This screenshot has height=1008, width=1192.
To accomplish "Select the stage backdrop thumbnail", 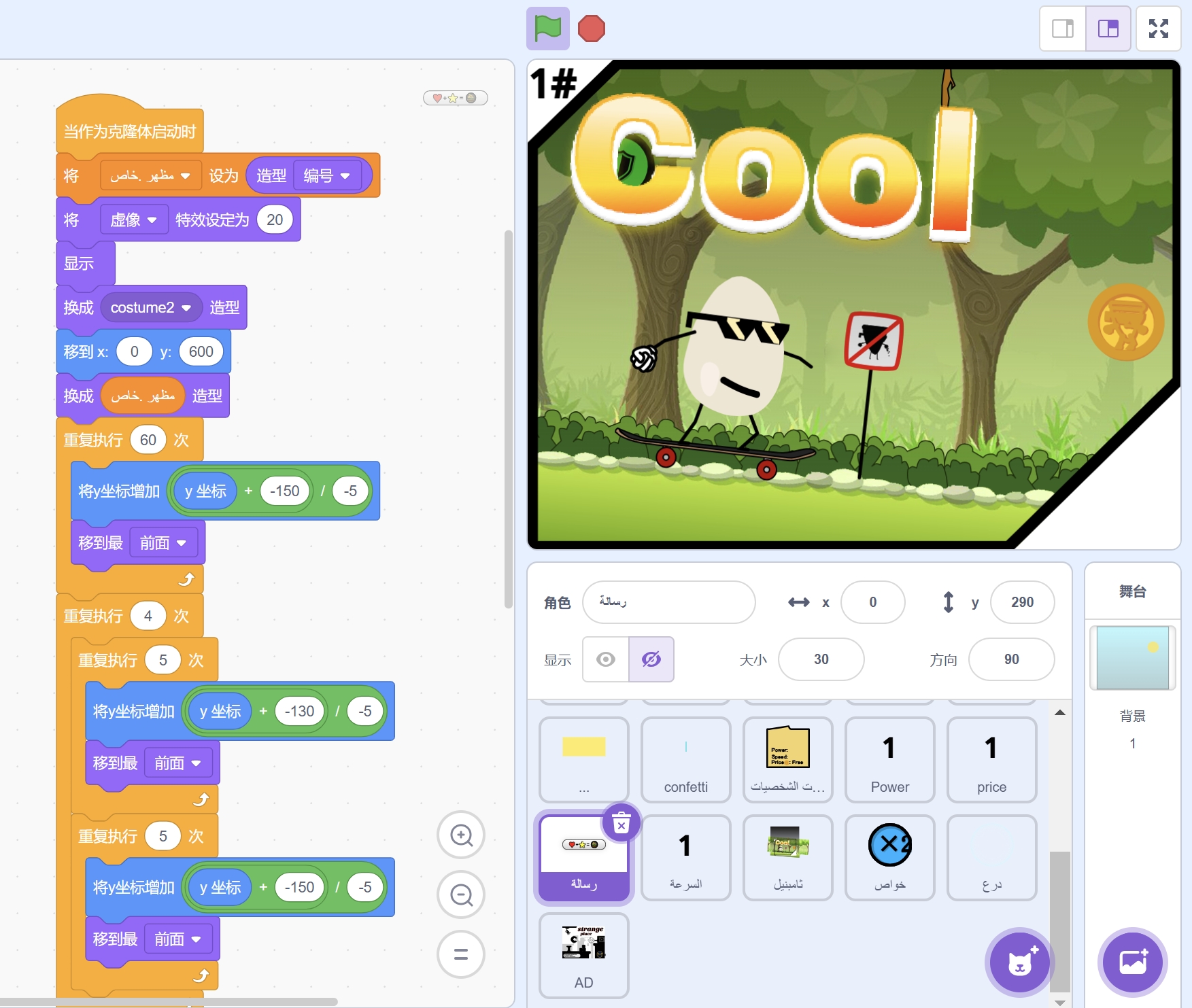I will pos(1133,657).
